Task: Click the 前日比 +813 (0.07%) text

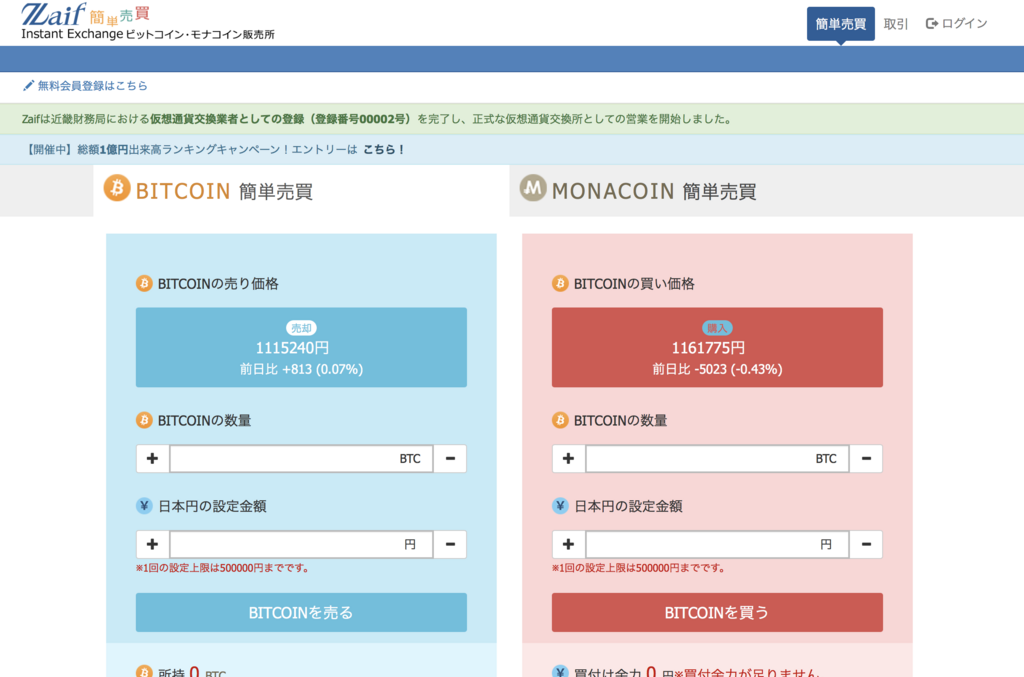Action: [301, 369]
